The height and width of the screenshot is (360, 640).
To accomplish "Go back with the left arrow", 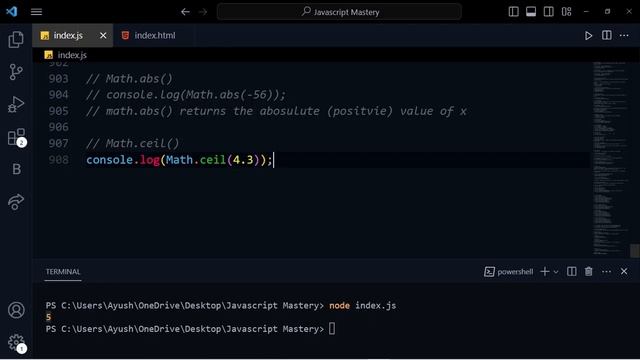I will point(185,12).
